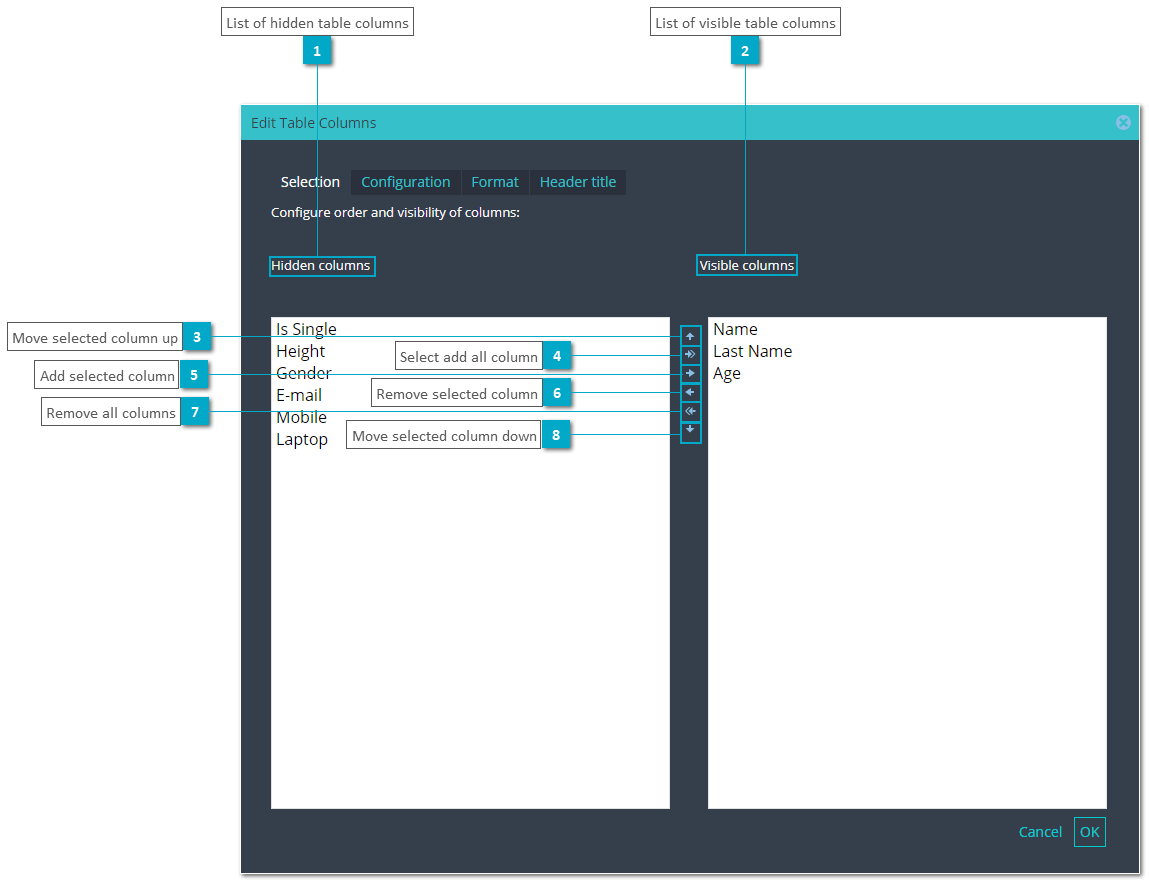
Task: Select "Laptop" in the hidden columns list
Action: (x=302, y=439)
